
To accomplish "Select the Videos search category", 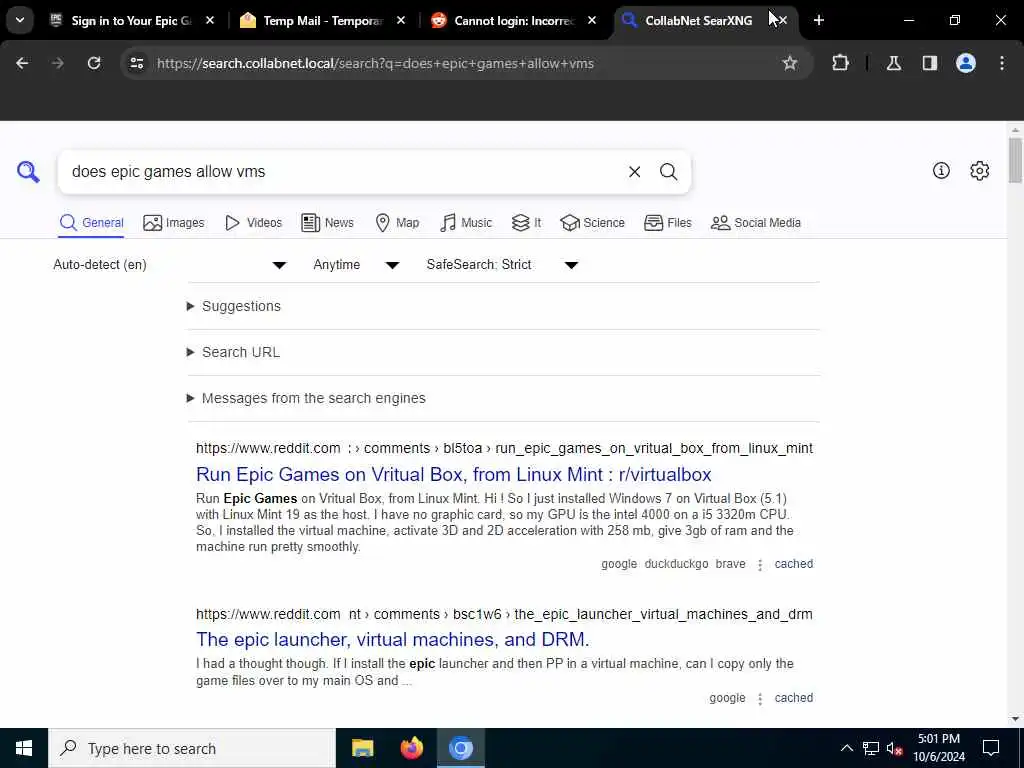I will 253,223.
